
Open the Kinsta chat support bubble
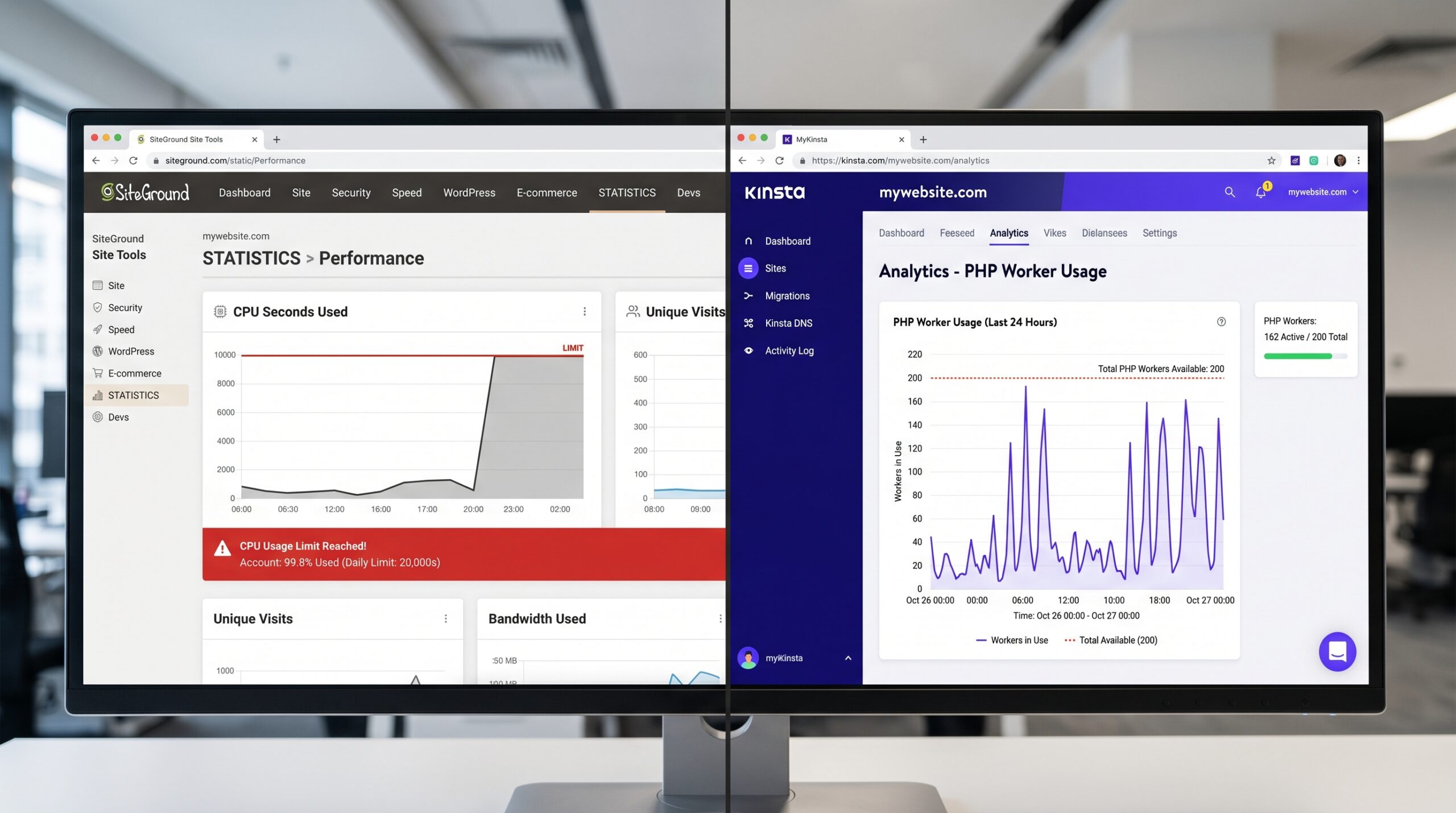(x=1337, y=651)
